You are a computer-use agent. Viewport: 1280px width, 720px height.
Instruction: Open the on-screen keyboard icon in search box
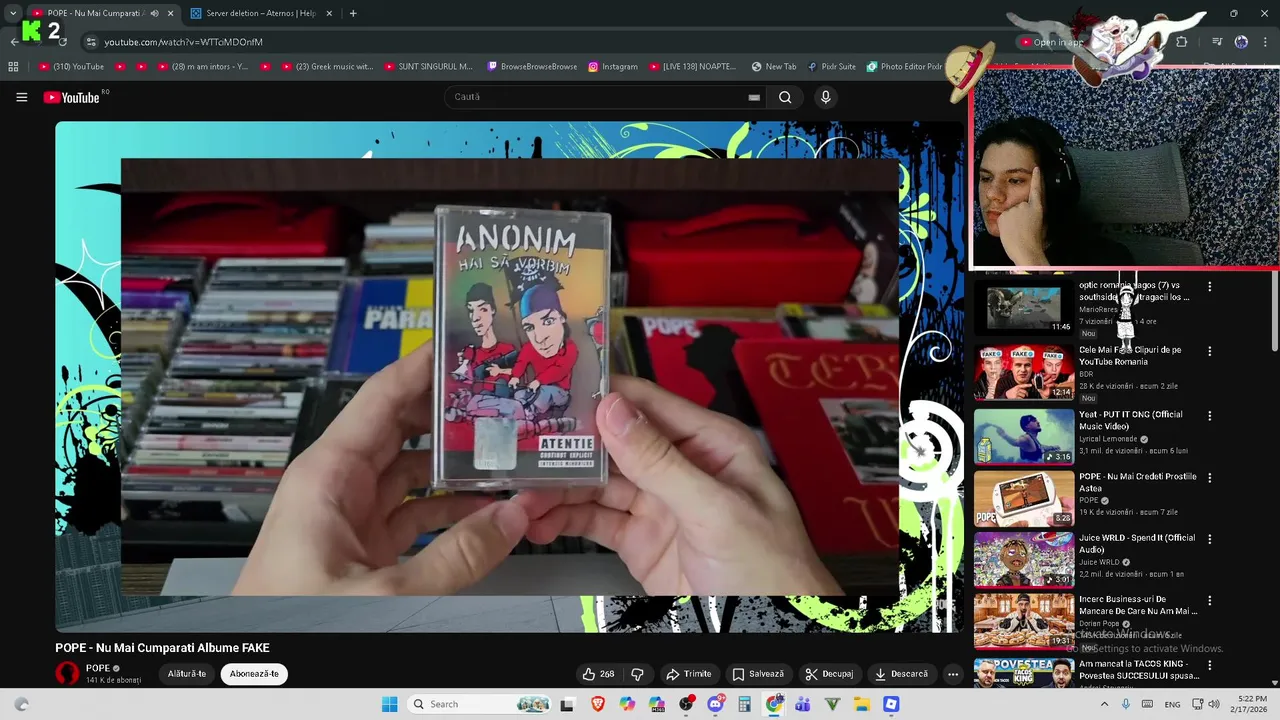point(754,97)
